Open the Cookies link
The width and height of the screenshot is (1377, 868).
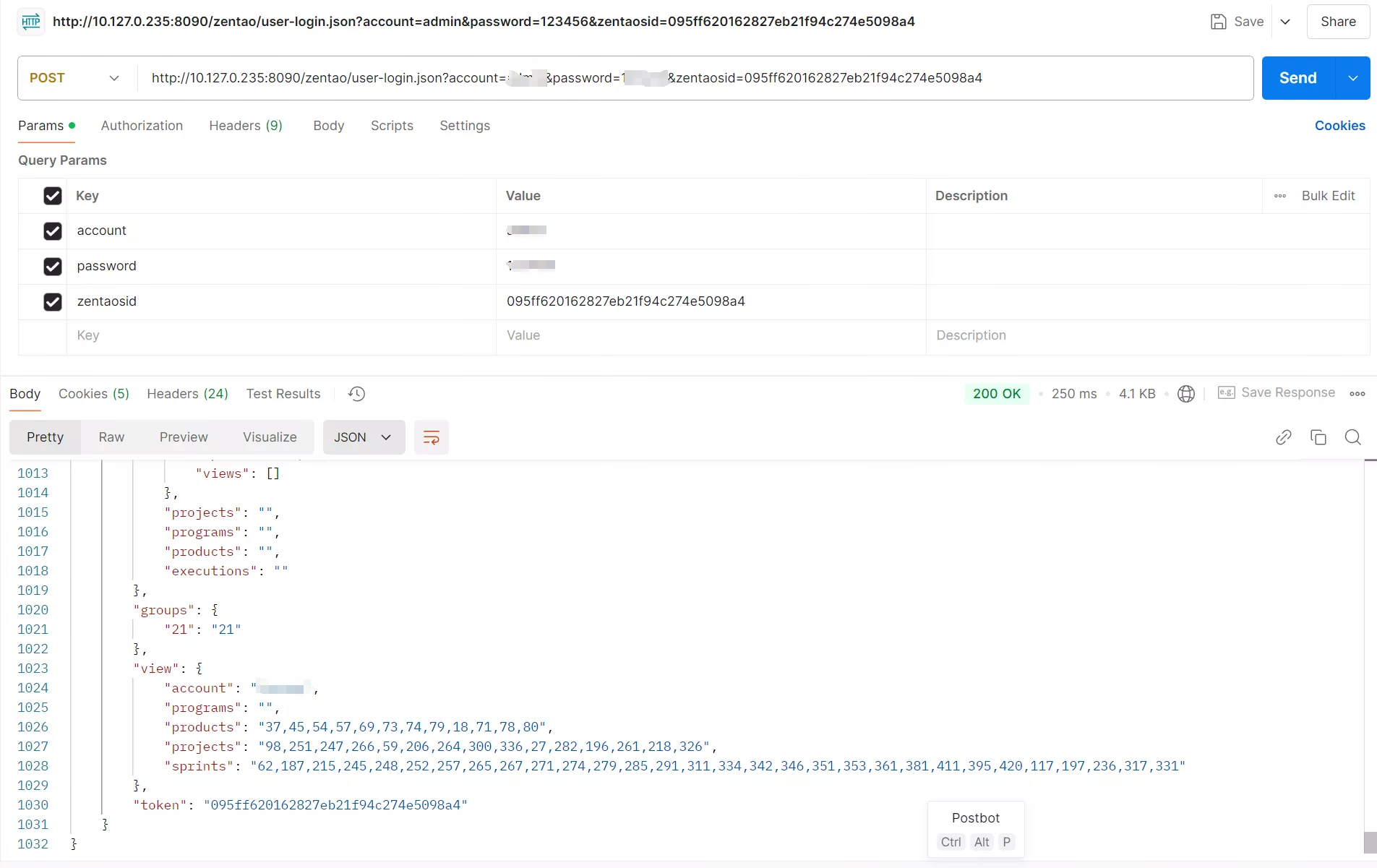pyautogui.click(x=1340, y=126)
